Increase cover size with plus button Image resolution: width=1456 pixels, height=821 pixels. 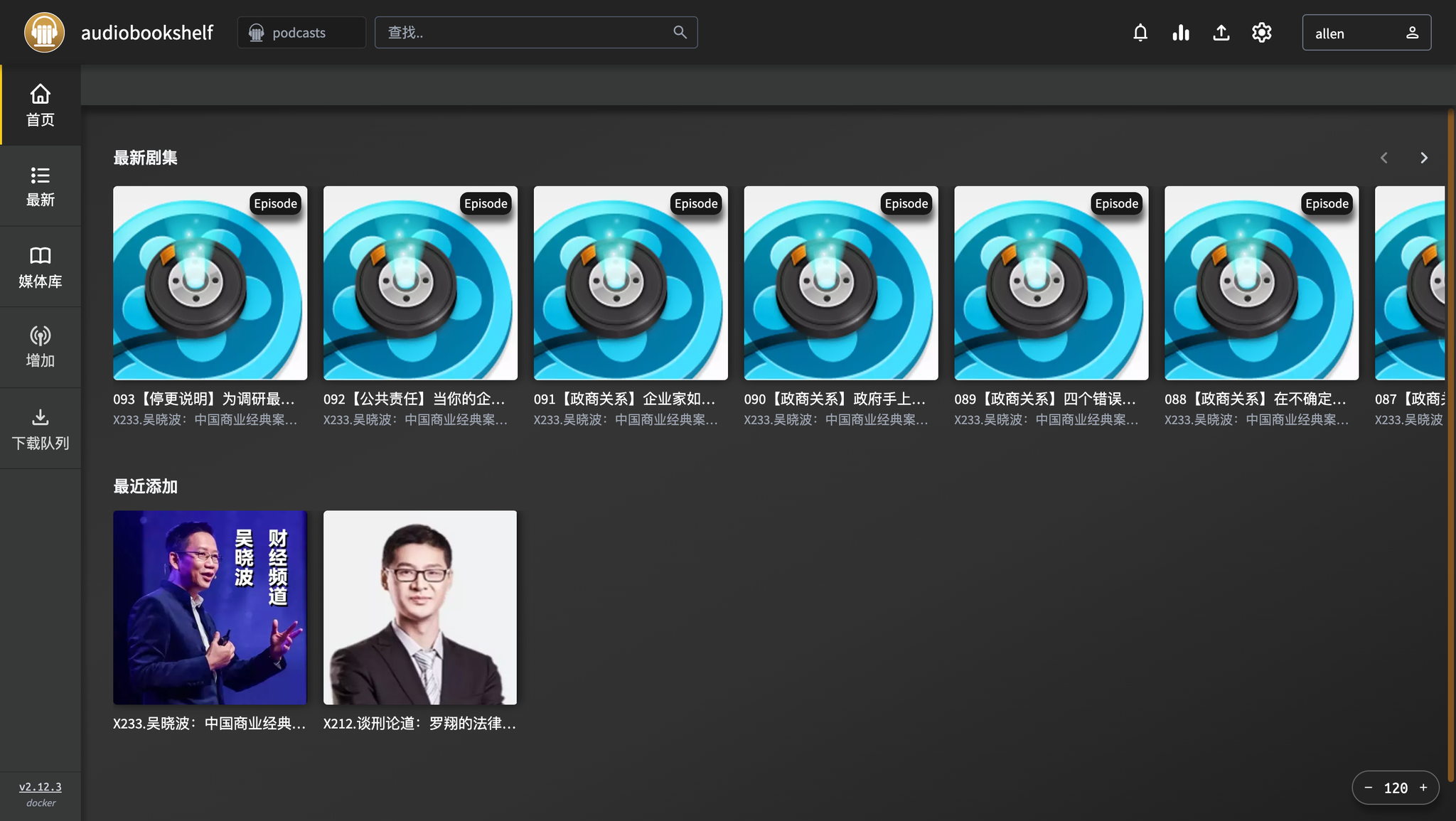click(x=1423, y=788)
